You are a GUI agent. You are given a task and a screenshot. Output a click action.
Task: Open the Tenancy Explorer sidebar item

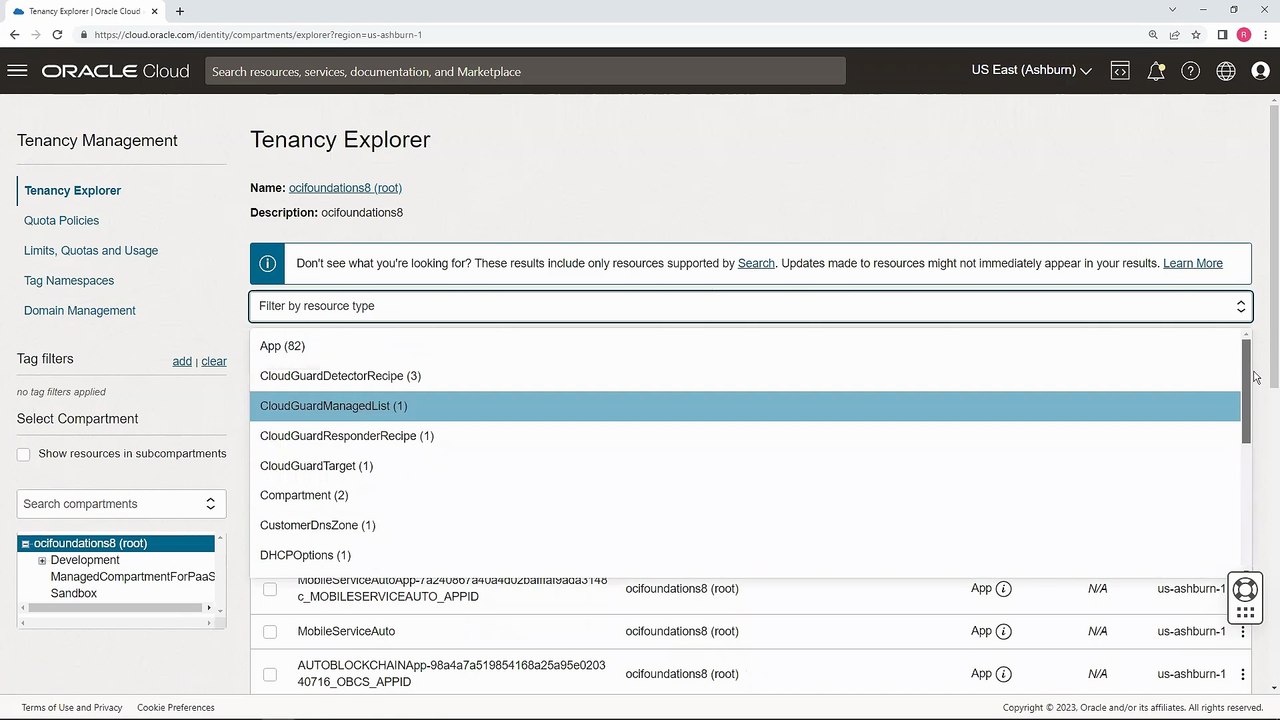click(72, 190)
